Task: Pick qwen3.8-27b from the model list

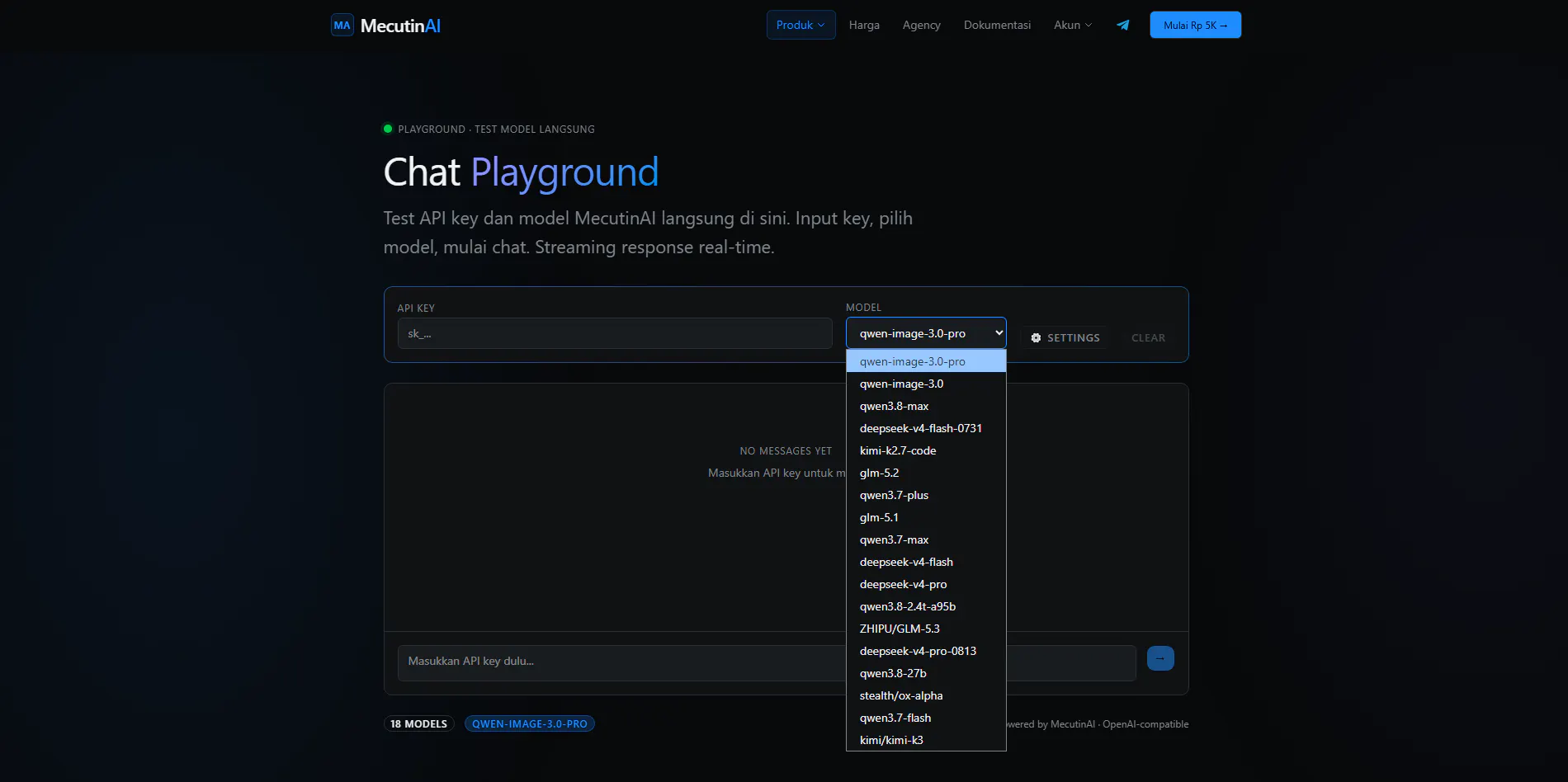Action: (926, 673)
